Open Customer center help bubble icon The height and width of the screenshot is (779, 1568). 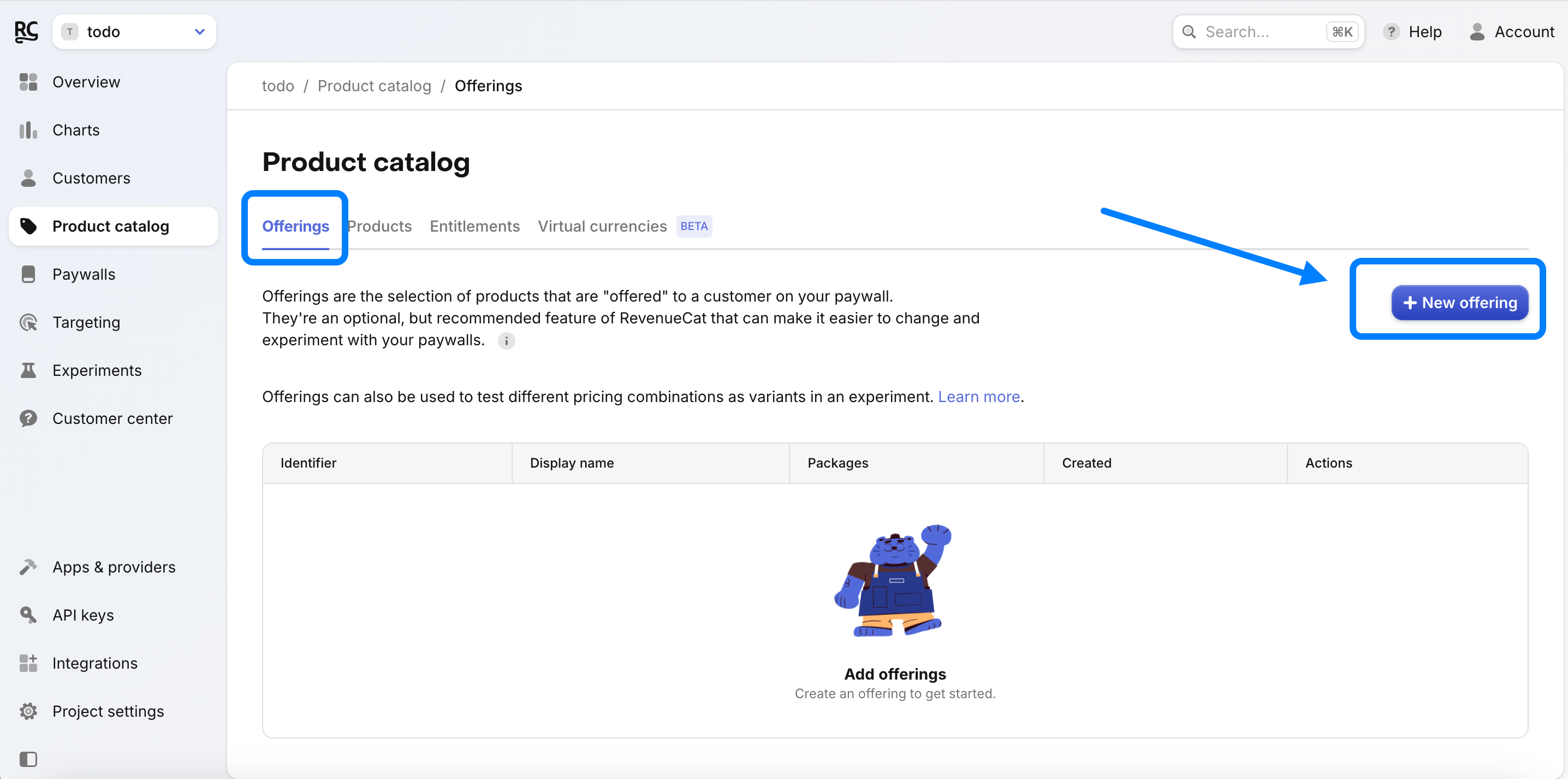pyautogui.click(x=28, y=418)
